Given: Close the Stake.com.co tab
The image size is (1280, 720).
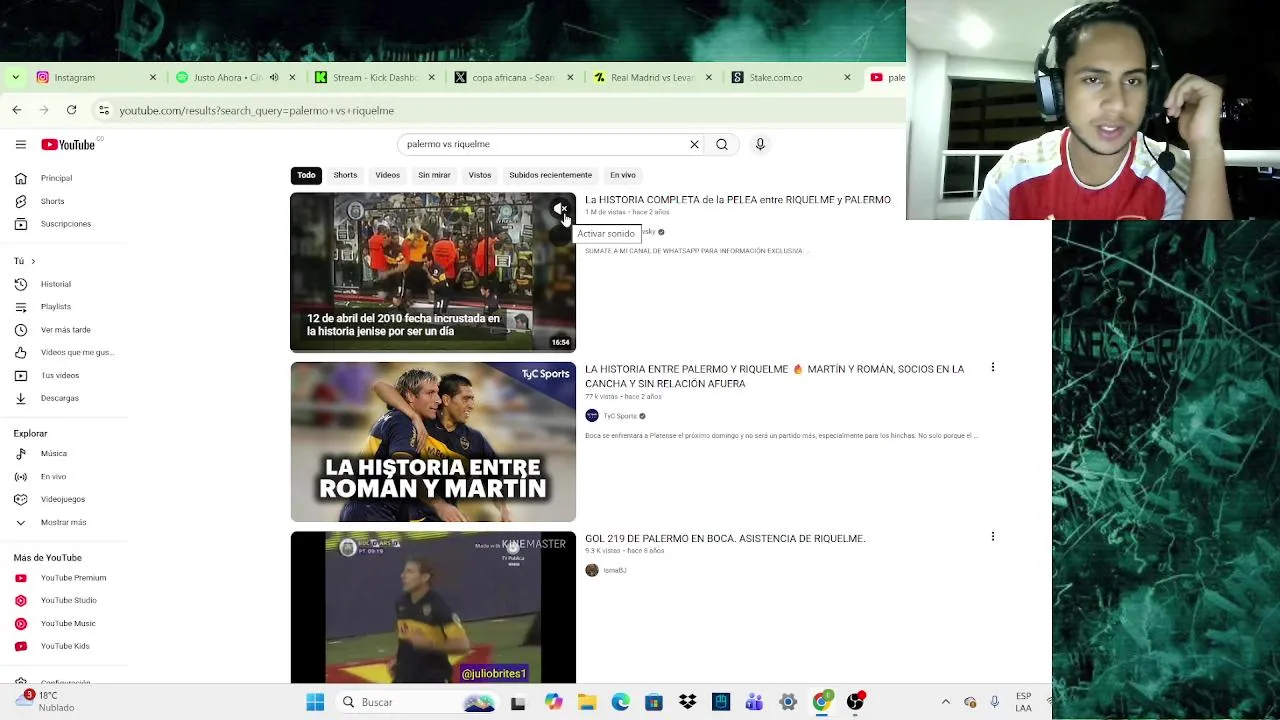Looking at the screenshot, I should 847,77.
